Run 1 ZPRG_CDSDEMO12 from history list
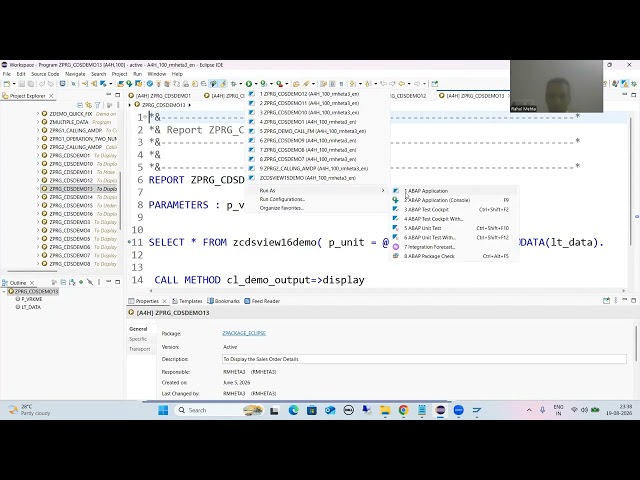Screen dimensions: 640x480 pos(318,94)
